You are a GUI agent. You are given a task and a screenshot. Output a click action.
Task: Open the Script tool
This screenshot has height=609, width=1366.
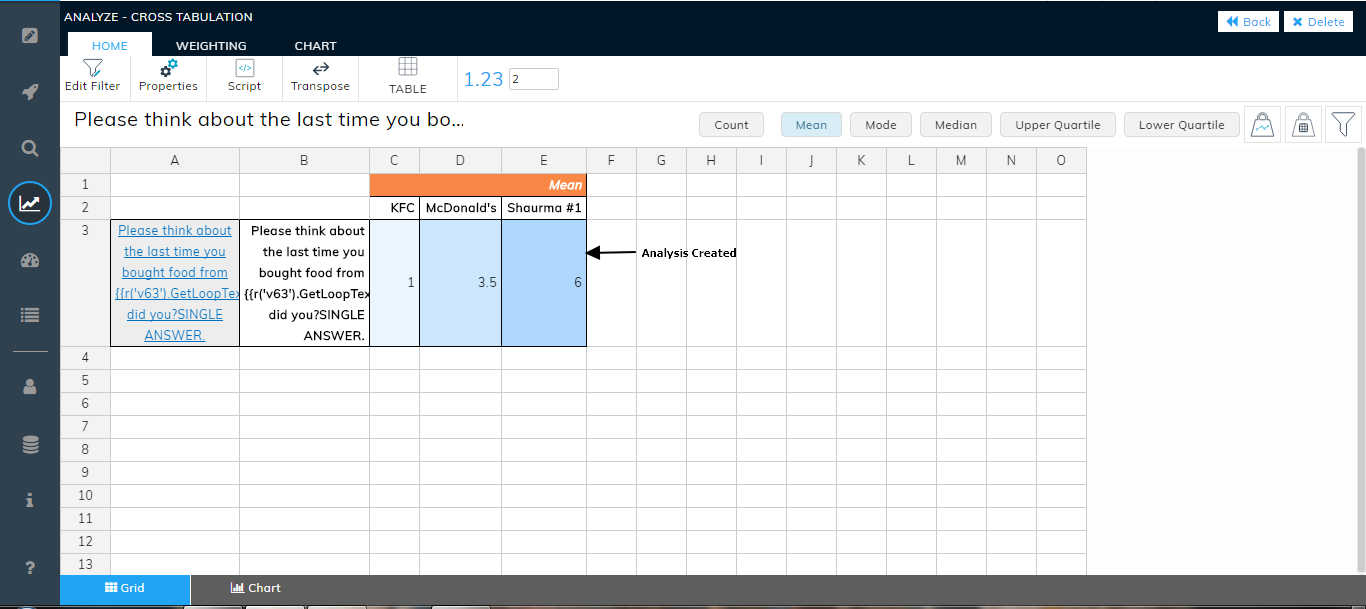(244, 76)
